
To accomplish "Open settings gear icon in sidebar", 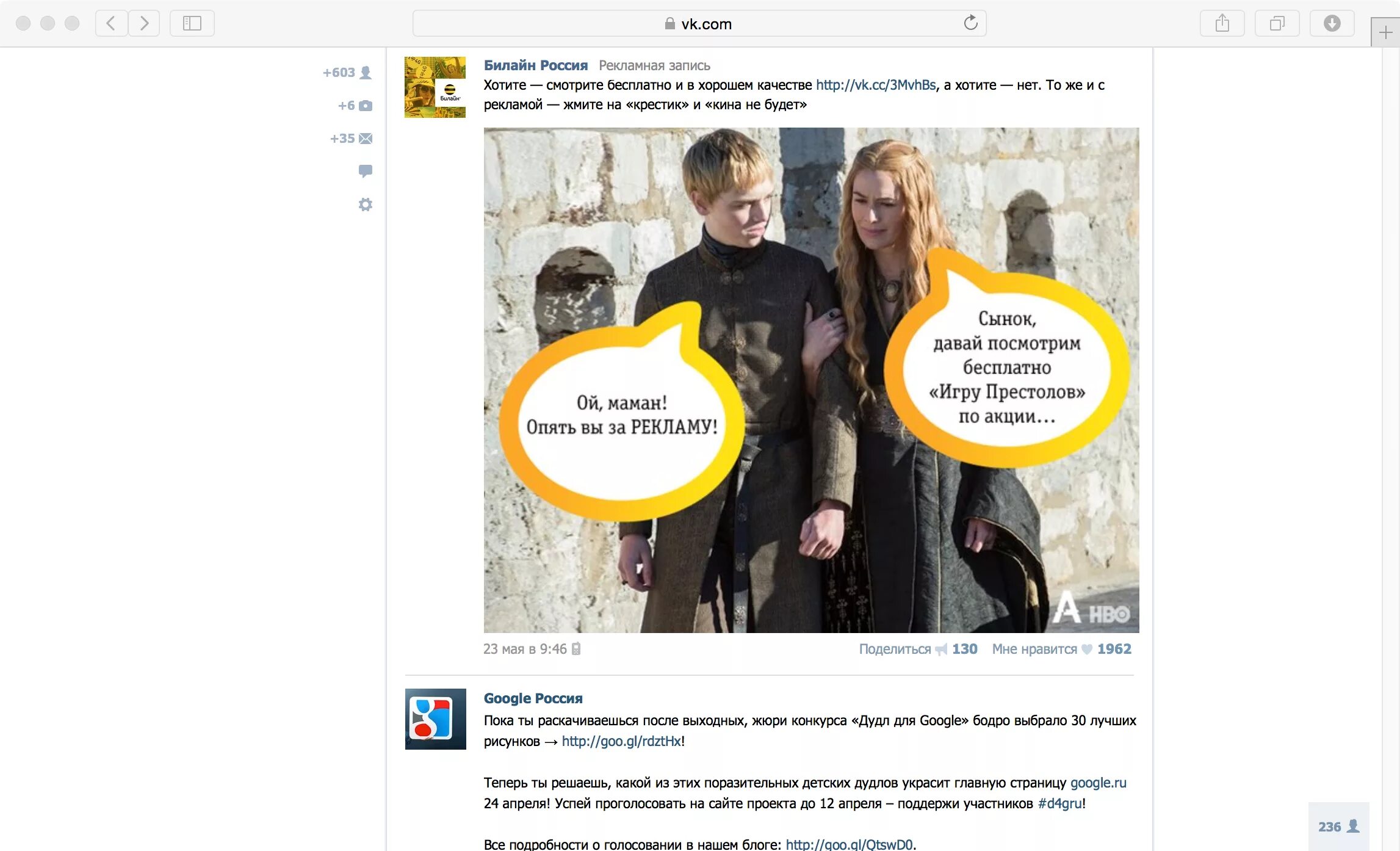I will click(365, 205).
